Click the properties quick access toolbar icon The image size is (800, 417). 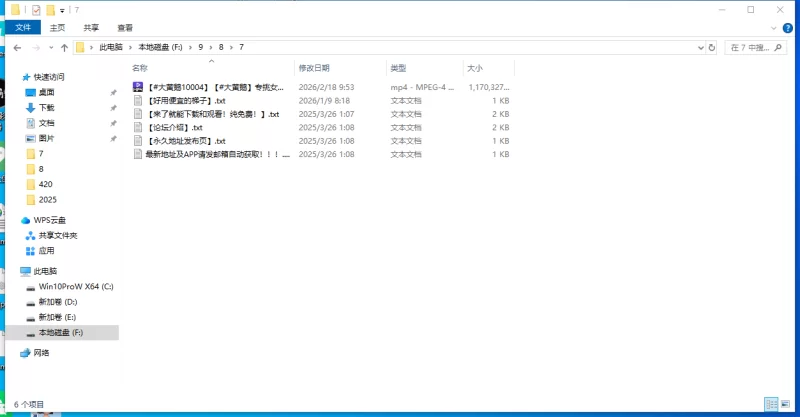(36, 10)
